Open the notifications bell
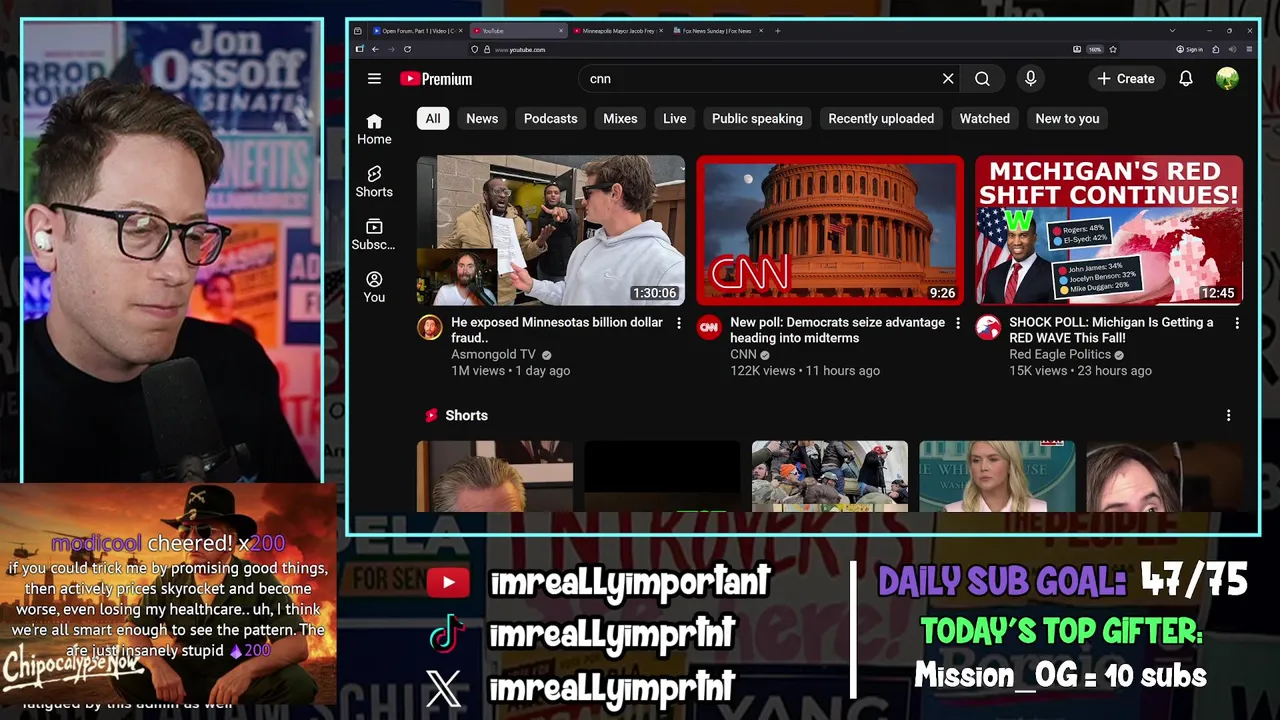The image size is (1280, 720). coord(1186,79)
